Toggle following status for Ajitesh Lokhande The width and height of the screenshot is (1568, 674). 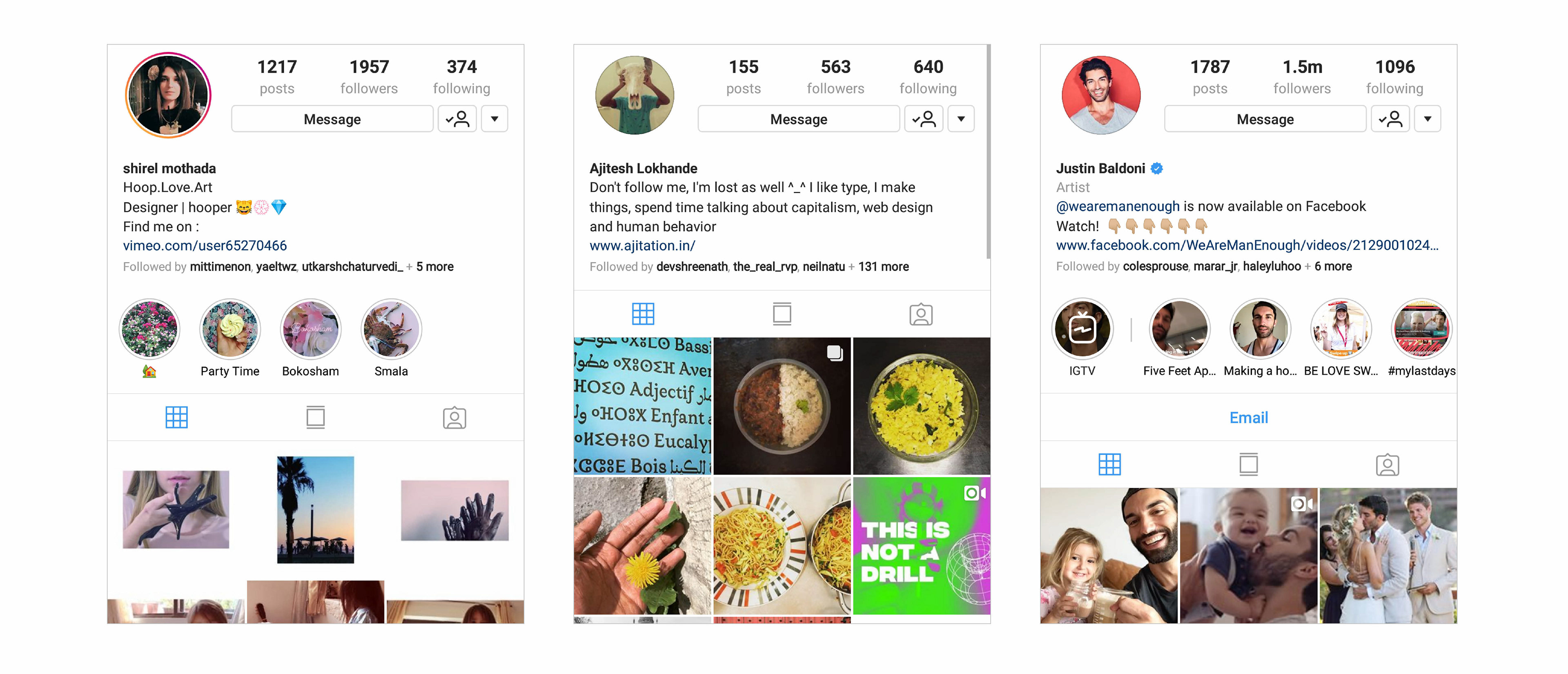pyautogui.click(x=923, y=119)
